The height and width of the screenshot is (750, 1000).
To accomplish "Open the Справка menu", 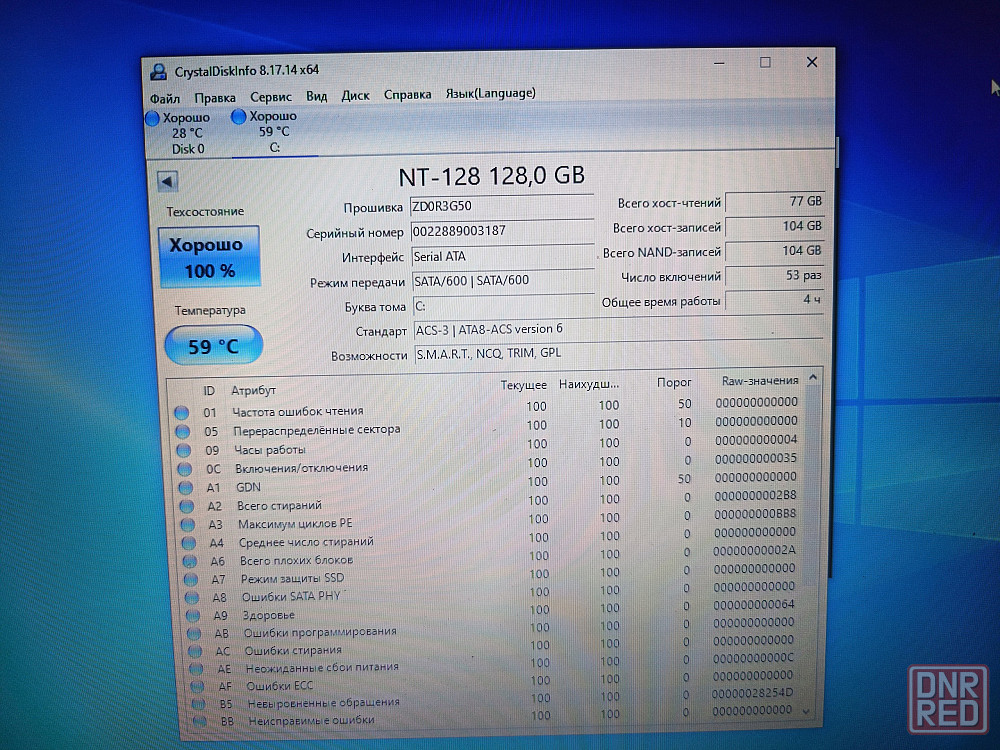I will tap(408, 95).
